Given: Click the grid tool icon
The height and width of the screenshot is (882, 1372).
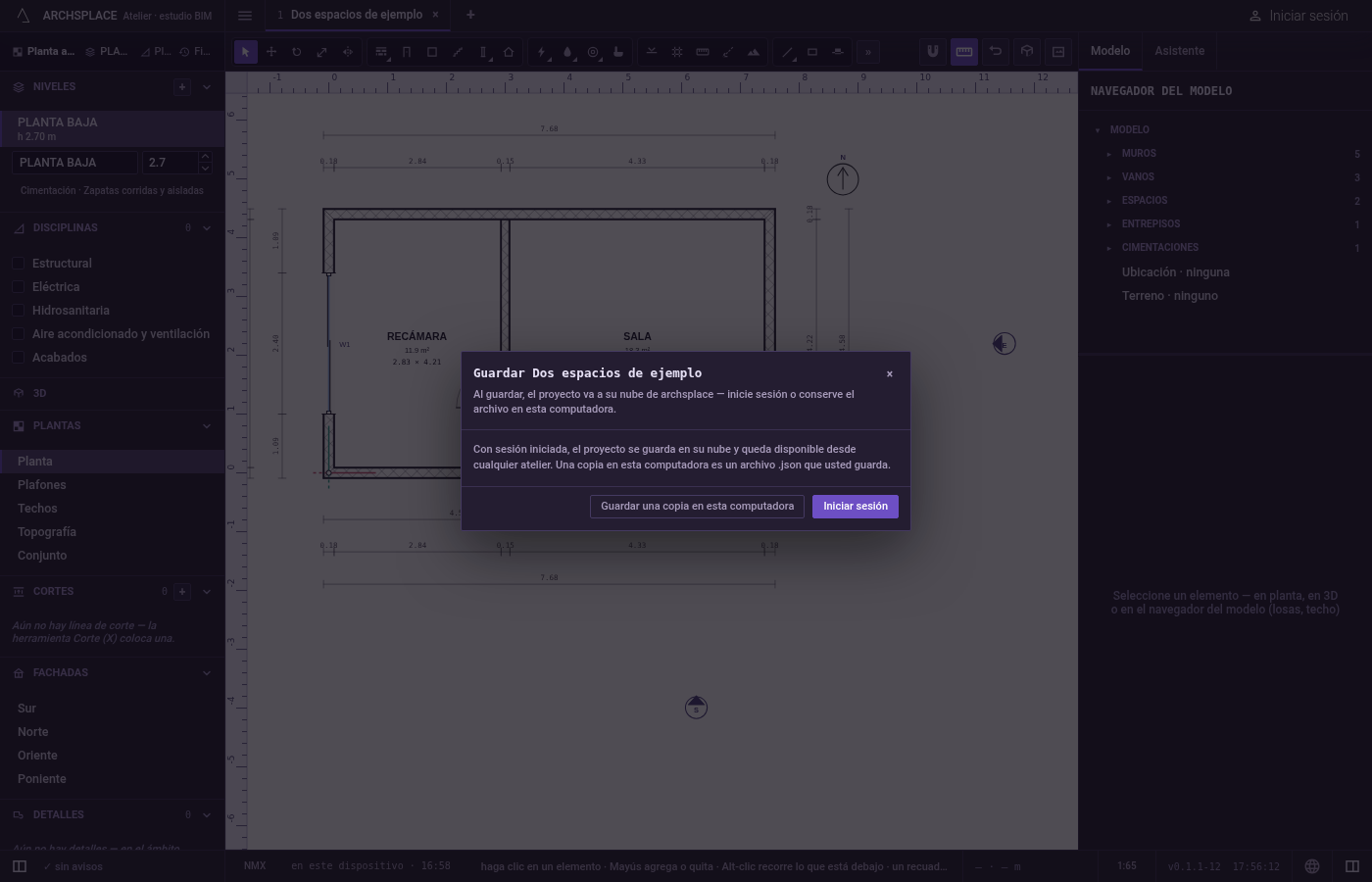Looking at the screenshot, I should pyautogui.click(x=677, y=52).
